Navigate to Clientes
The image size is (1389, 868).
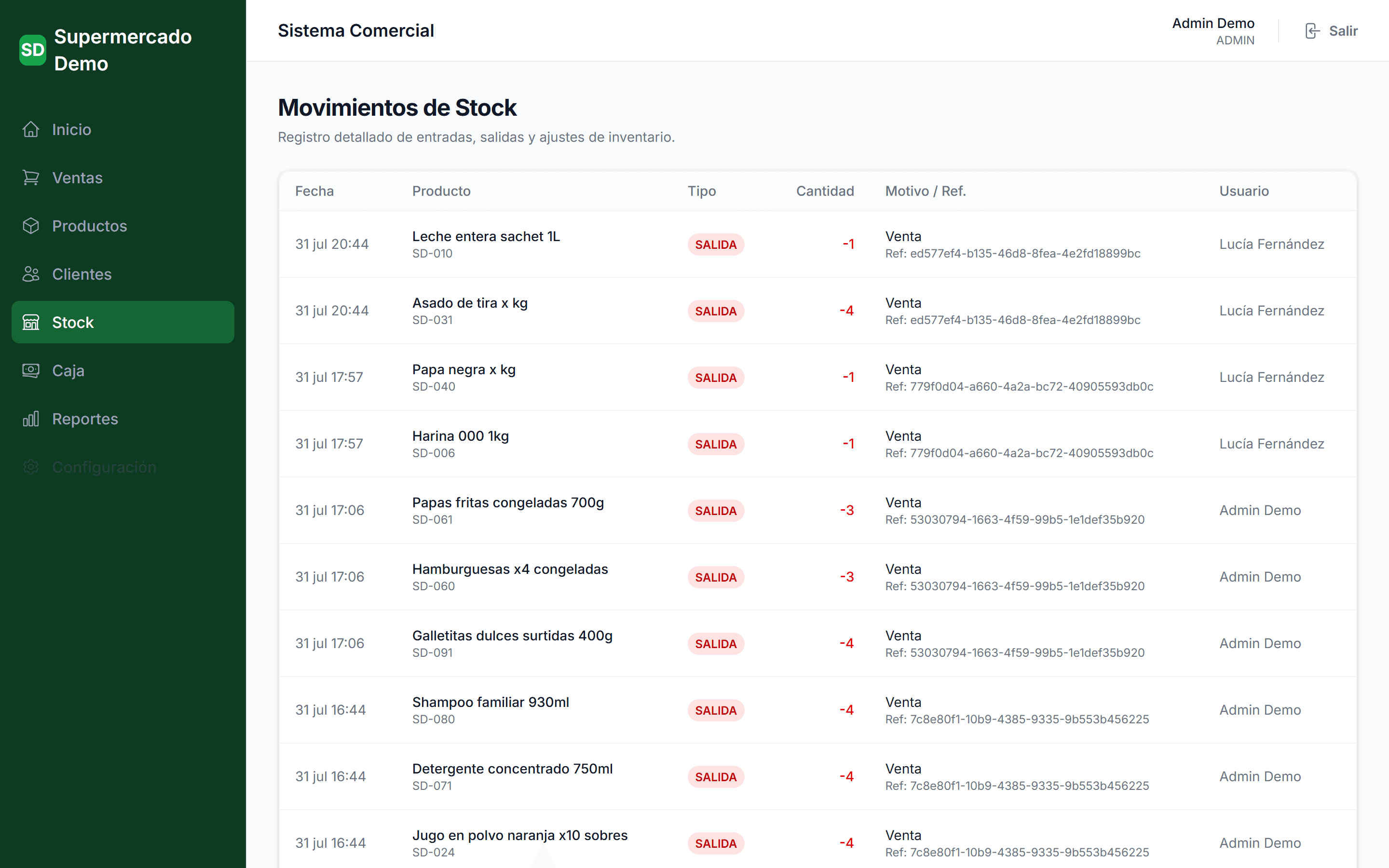123,274
